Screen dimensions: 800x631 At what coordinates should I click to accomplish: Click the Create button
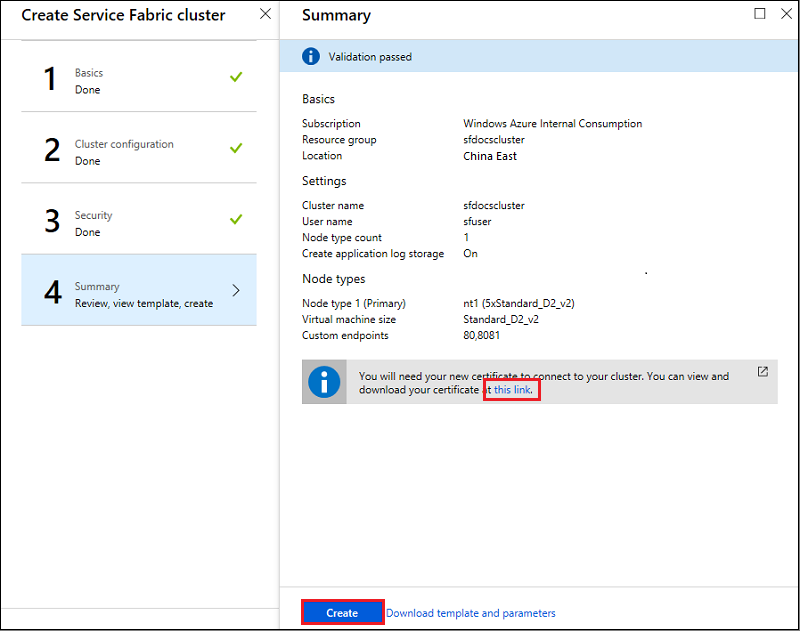point(342,612)
